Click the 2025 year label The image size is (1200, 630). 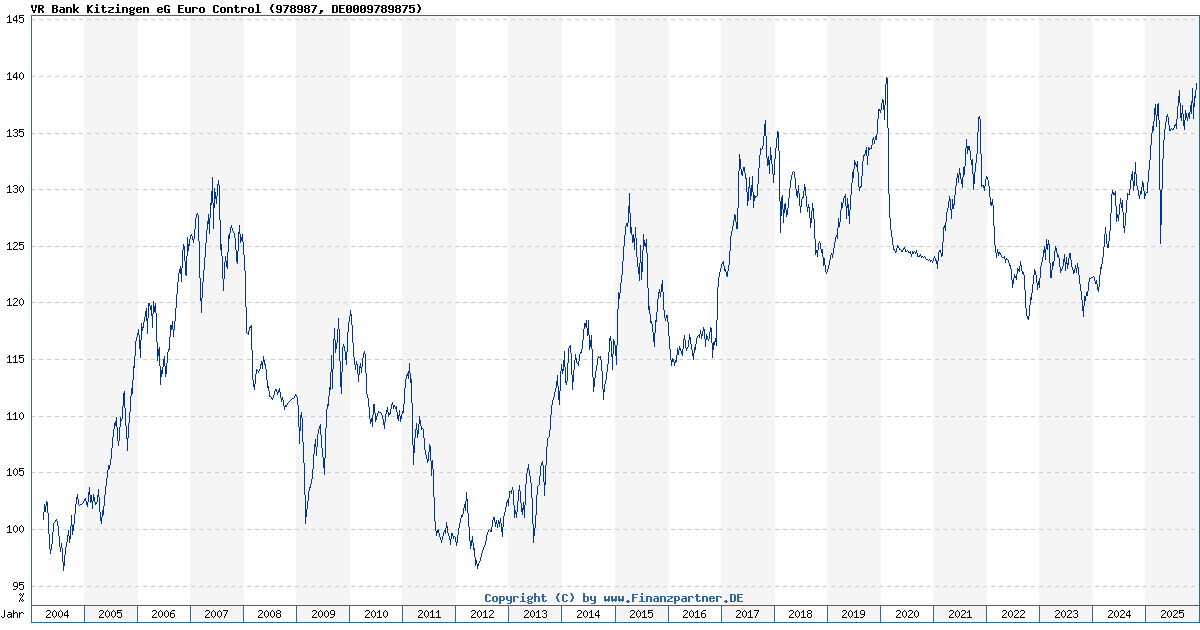[1171, 614]
